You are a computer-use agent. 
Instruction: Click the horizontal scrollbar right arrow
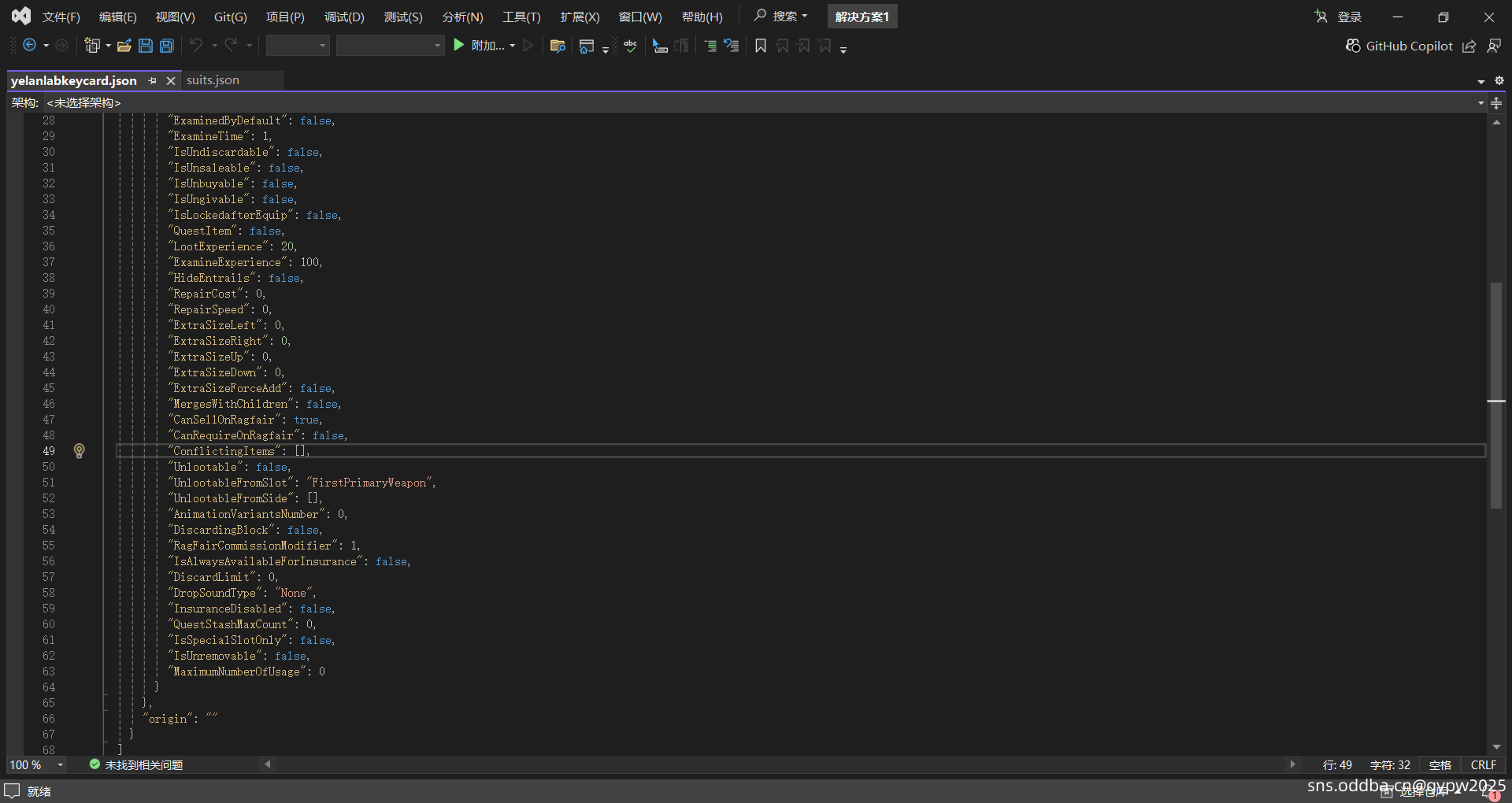(x=1292, y=764)
